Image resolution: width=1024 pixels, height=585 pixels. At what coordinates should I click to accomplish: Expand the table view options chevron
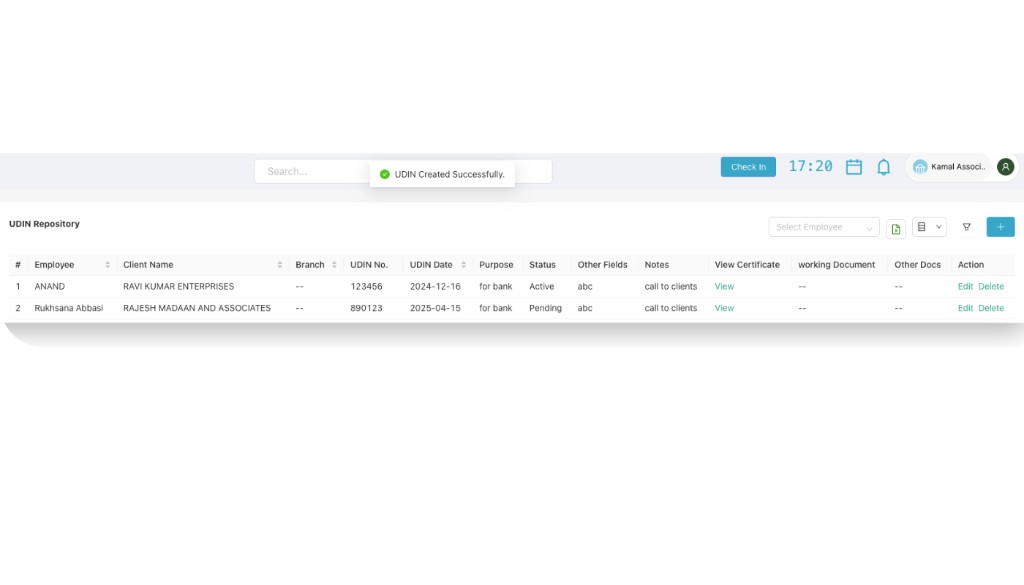939,227
